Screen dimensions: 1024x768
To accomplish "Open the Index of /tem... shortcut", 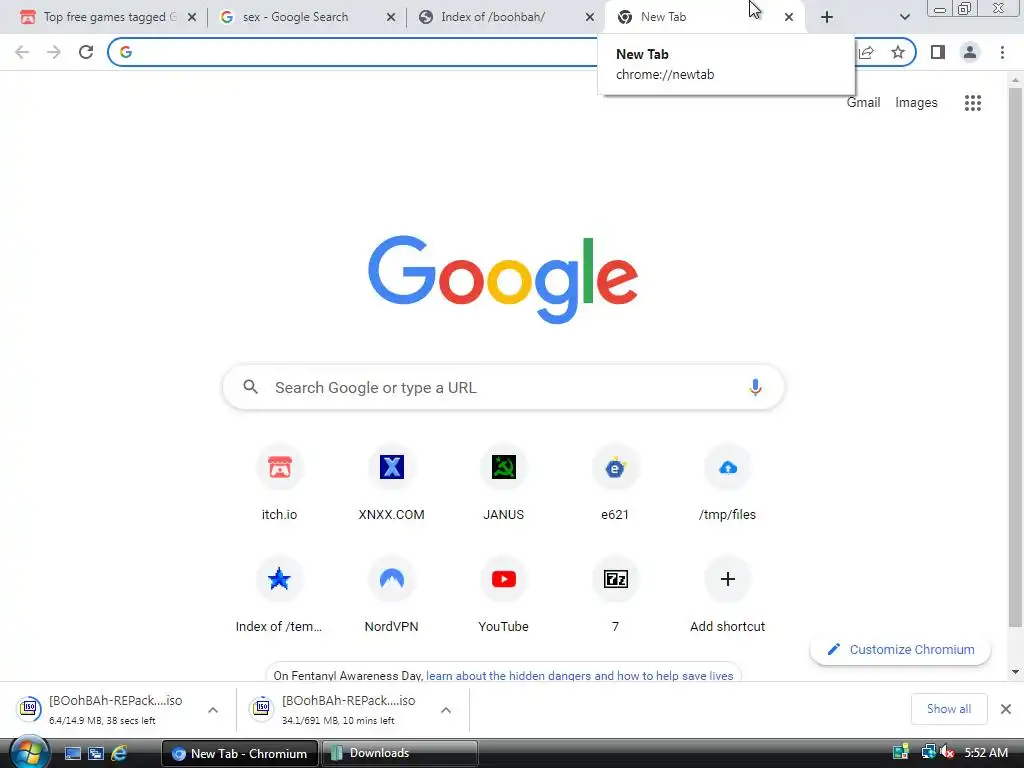I will pos(280,596).
